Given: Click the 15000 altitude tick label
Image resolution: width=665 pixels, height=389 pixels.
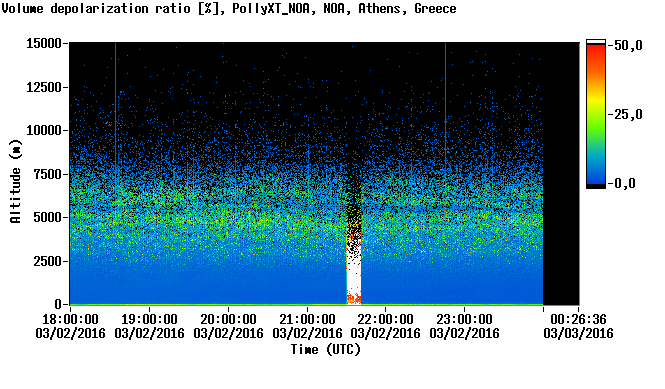Looking at the screenshot, I should point(44,43).
